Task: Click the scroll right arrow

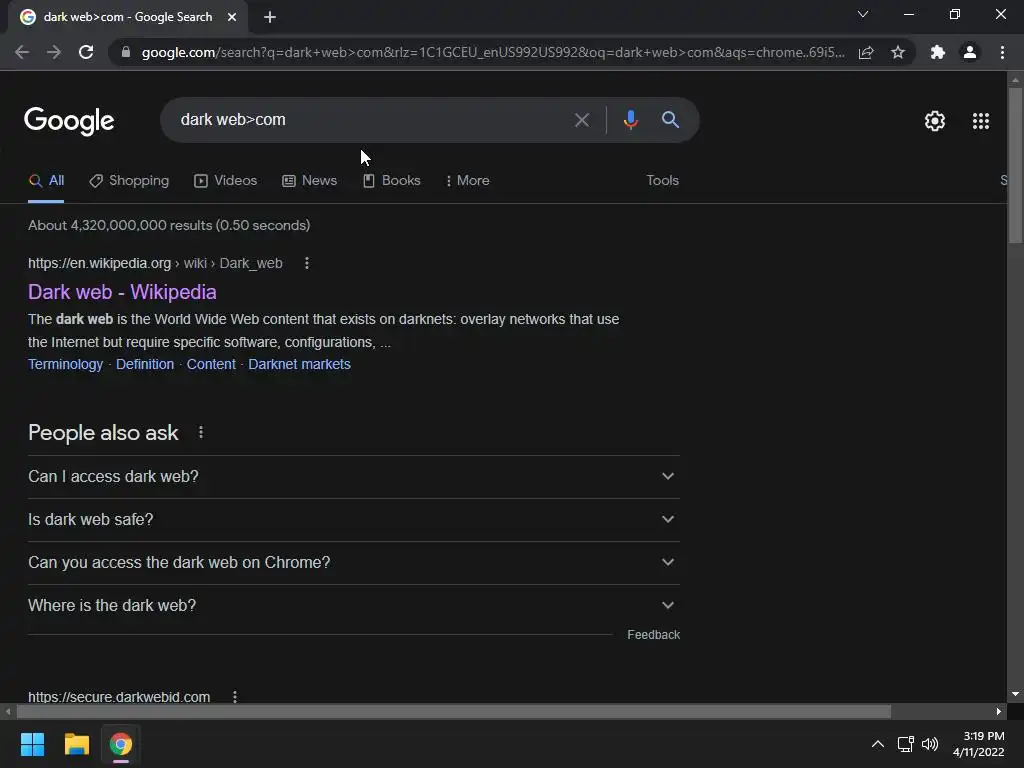Action: (999, 711)
